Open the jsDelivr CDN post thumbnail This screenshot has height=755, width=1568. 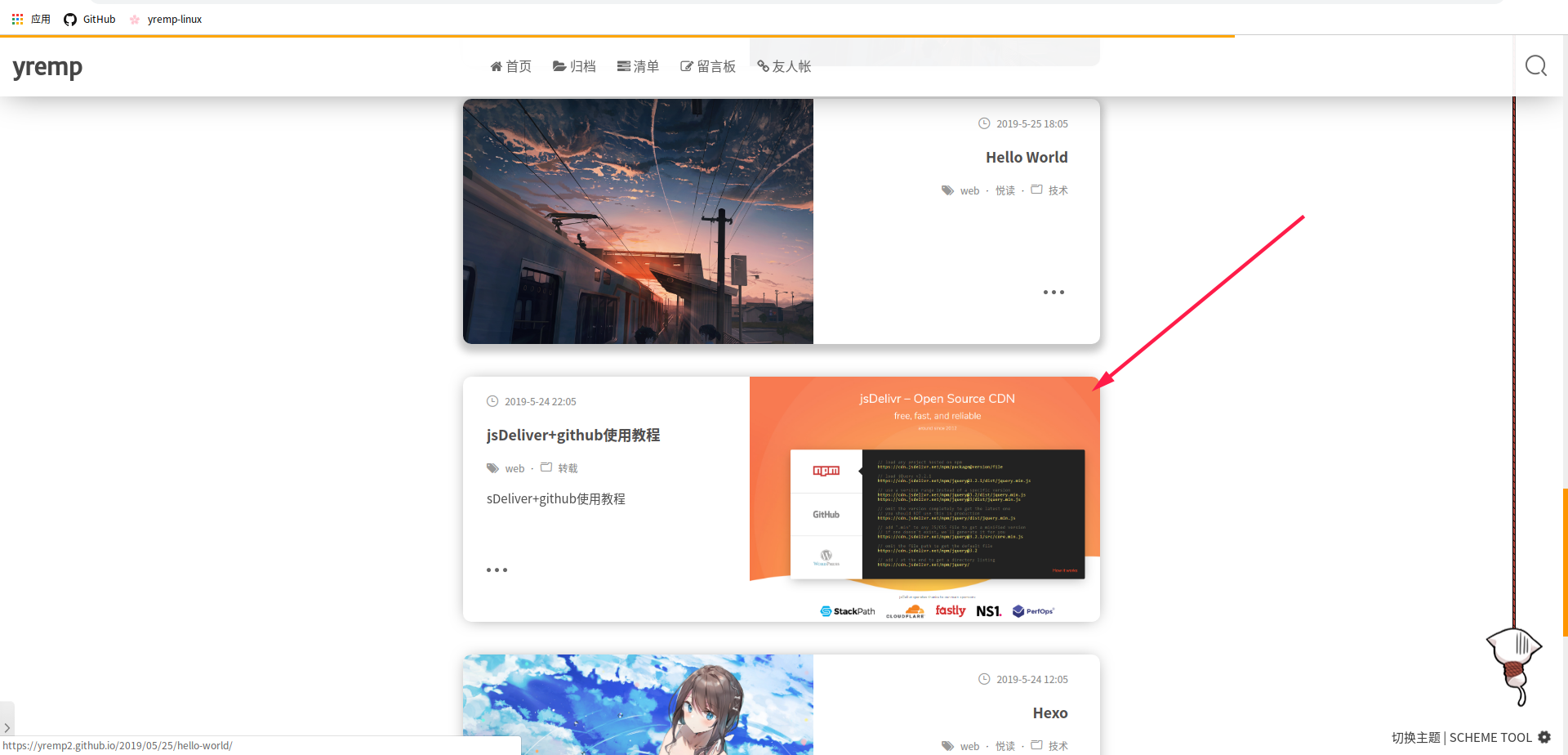(924, 499)
